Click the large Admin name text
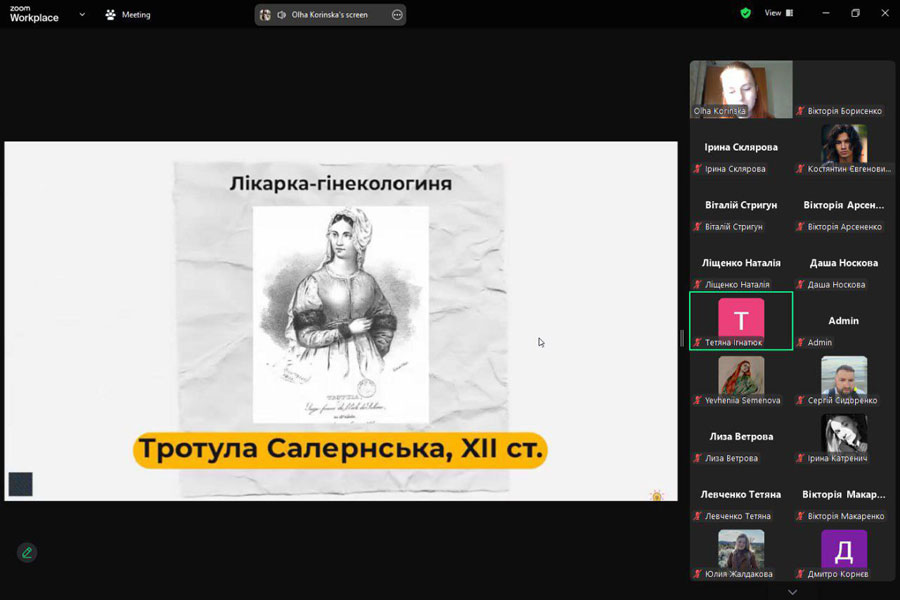Image resolution: width=900 pixels, height=600 pixels. point(844,321)
